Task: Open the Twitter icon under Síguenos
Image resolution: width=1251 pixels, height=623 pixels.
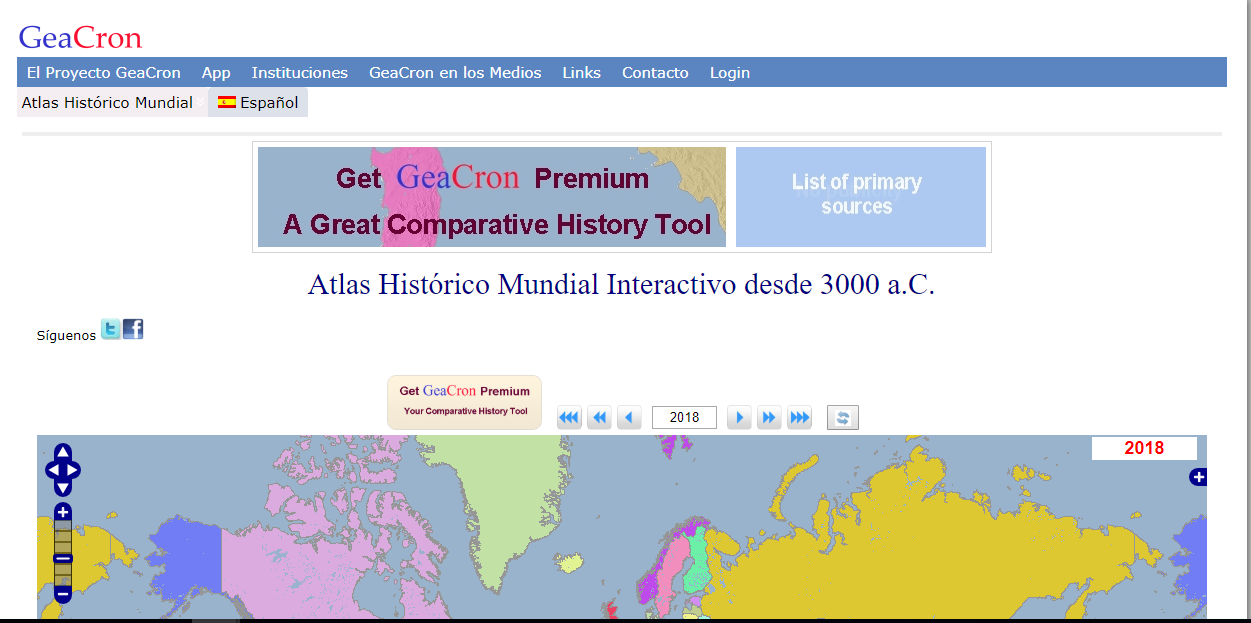Action: coord(110,328)
